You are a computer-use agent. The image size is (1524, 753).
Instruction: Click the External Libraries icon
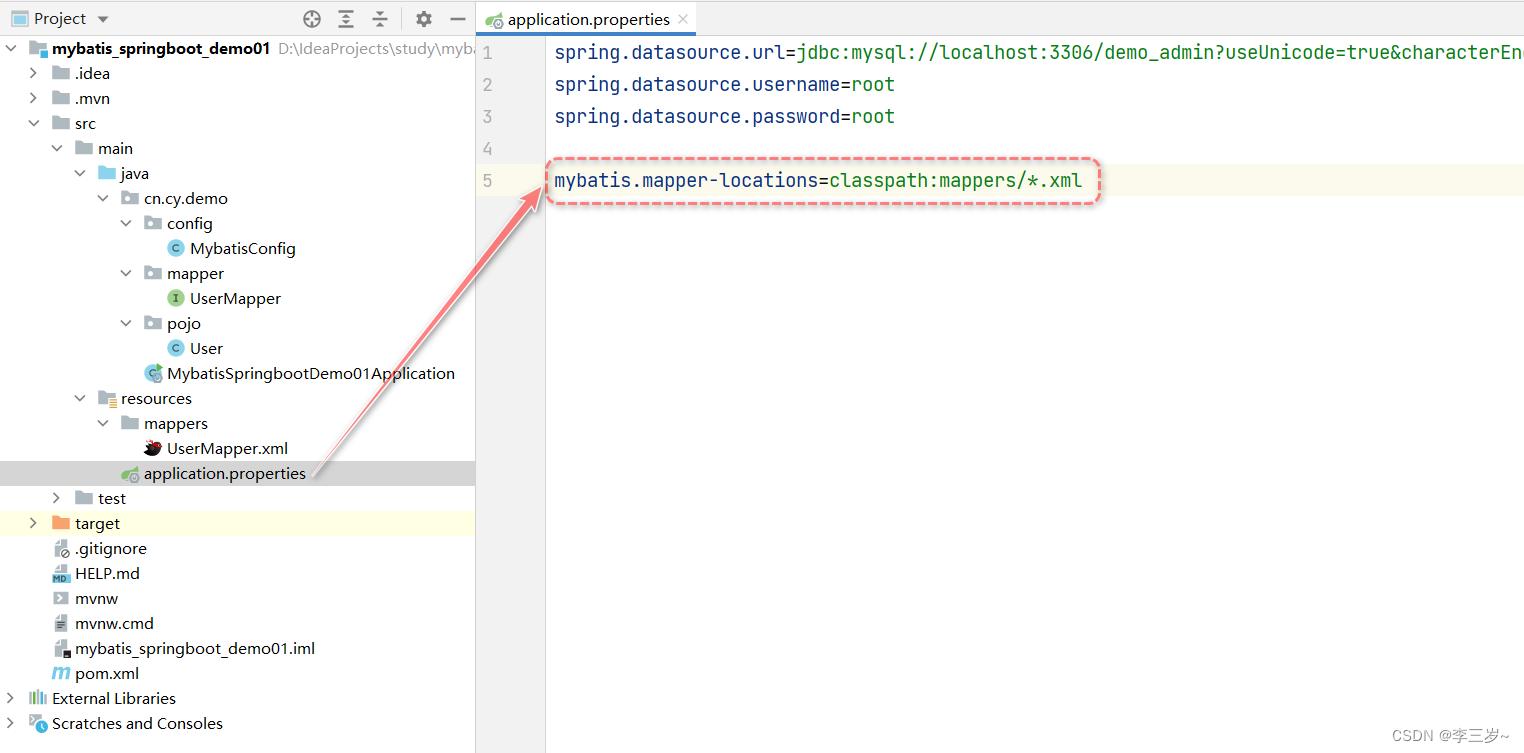click(x=38, y=698)
